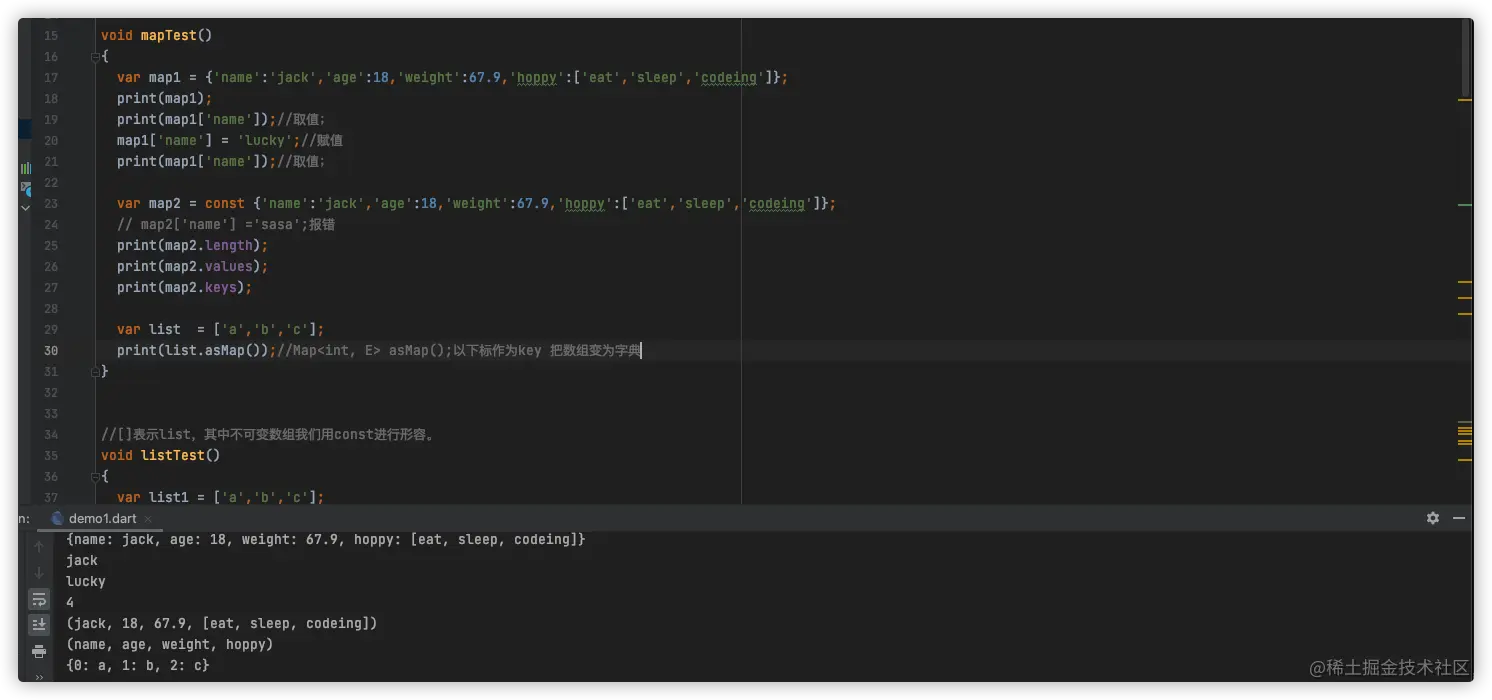Click console output '(name, age, weight, hoppy)'
Viewport: 1492px width, 700px height.
170,644
